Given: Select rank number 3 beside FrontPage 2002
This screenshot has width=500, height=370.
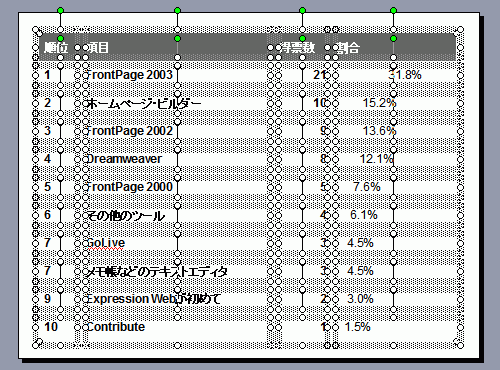Looking at the screenshot, I should (47, 131).
